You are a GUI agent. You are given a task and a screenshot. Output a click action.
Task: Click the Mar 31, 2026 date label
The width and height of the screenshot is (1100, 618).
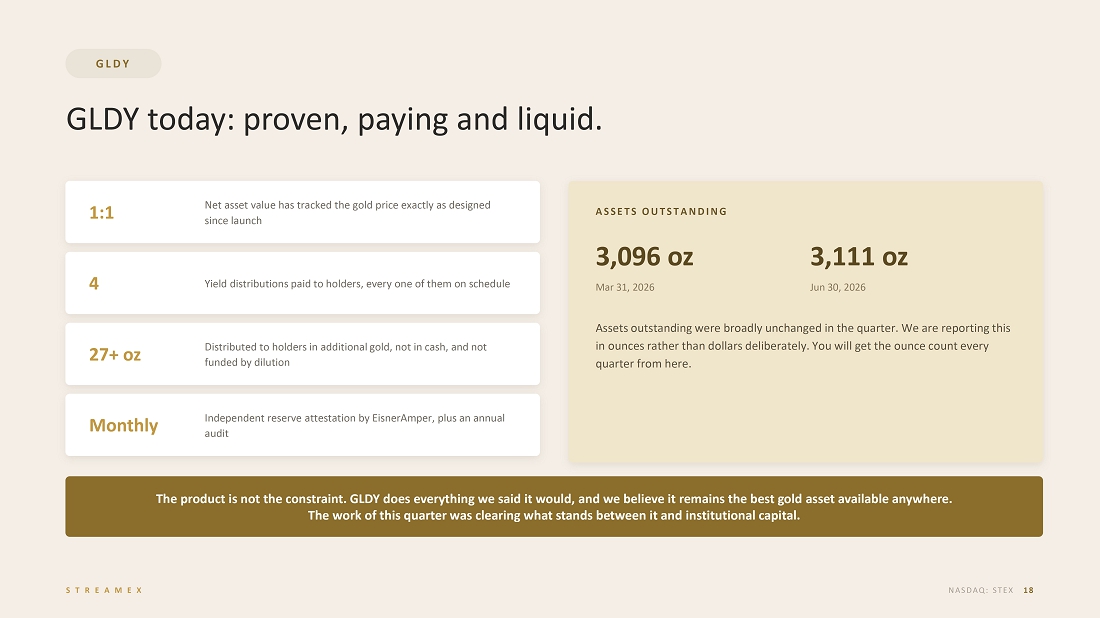point(625,287)
